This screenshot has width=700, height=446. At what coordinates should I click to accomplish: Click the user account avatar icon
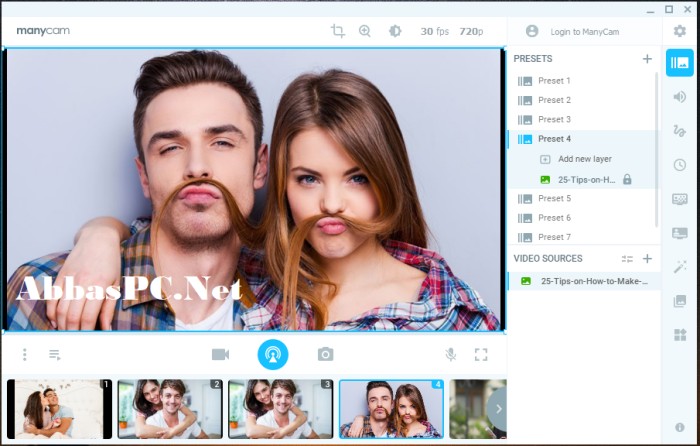[532, 31]
